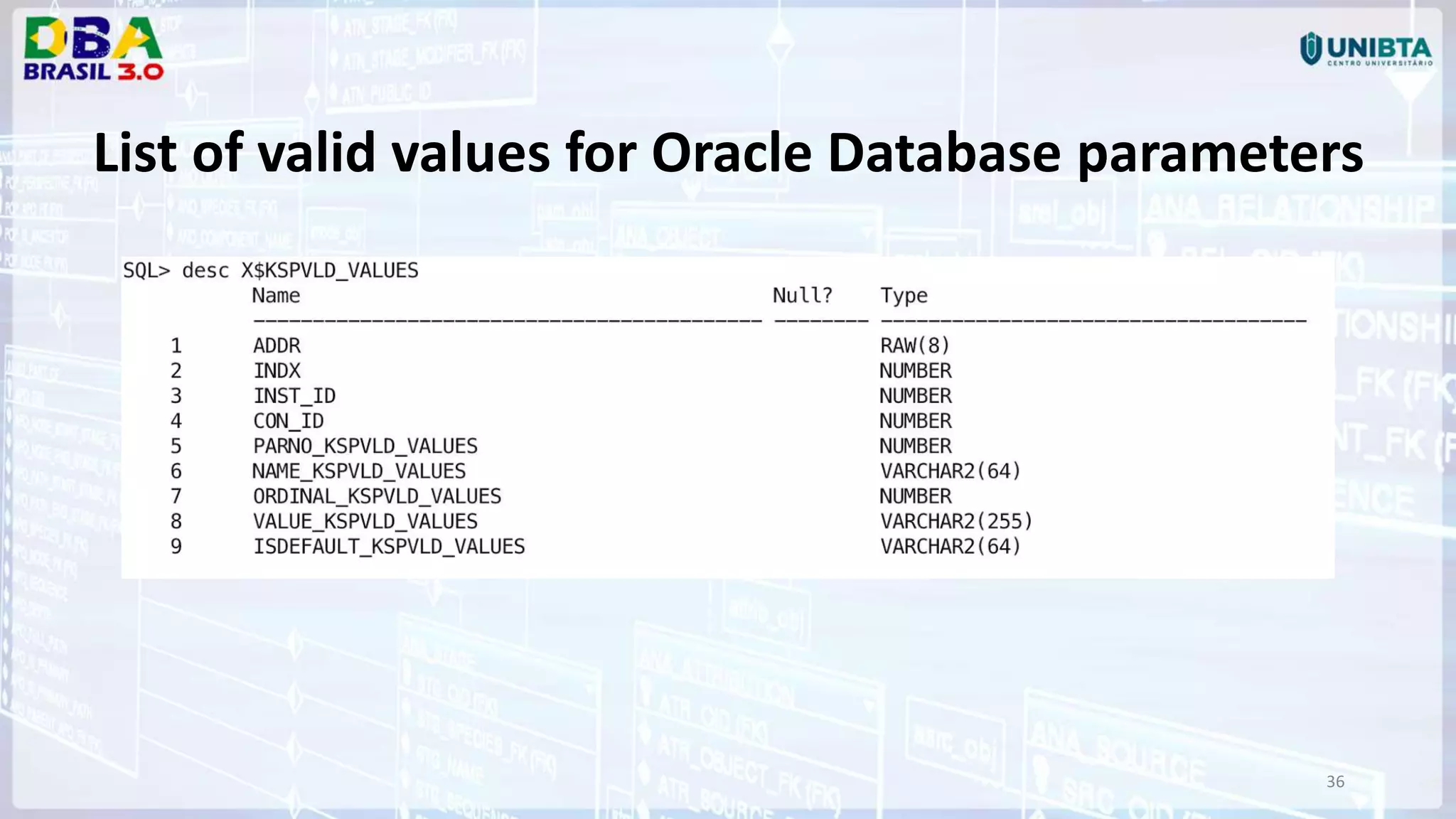Click ORDINAL_KSPVLD_VALUES column name
1456x819 pixels.
pyautogui.click(x=377, y=496)
